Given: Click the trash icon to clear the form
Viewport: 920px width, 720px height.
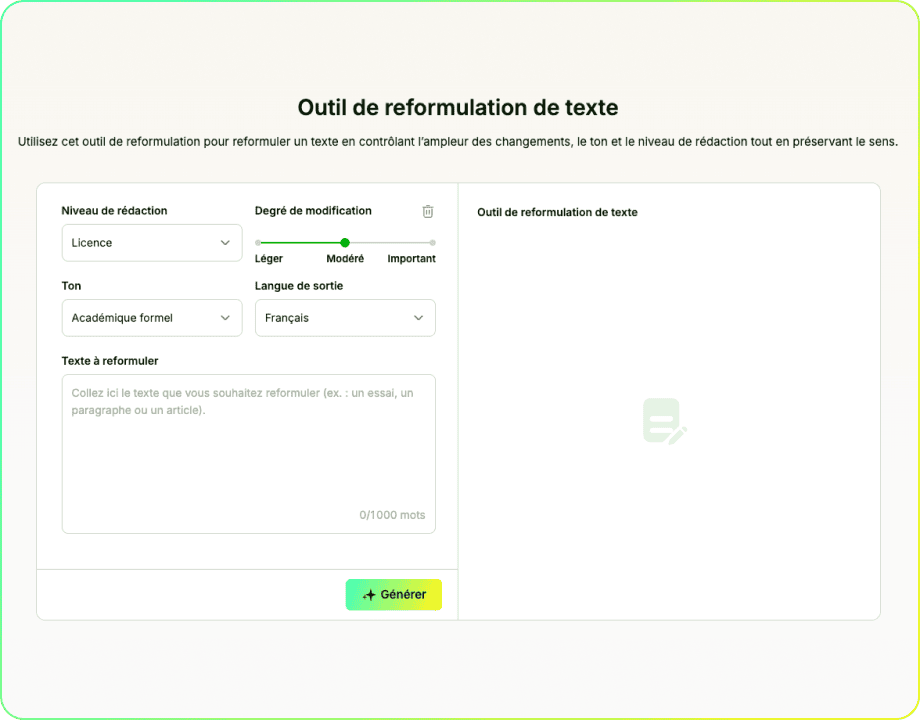Looking at the screenshot, I should (x=428, y=211).
